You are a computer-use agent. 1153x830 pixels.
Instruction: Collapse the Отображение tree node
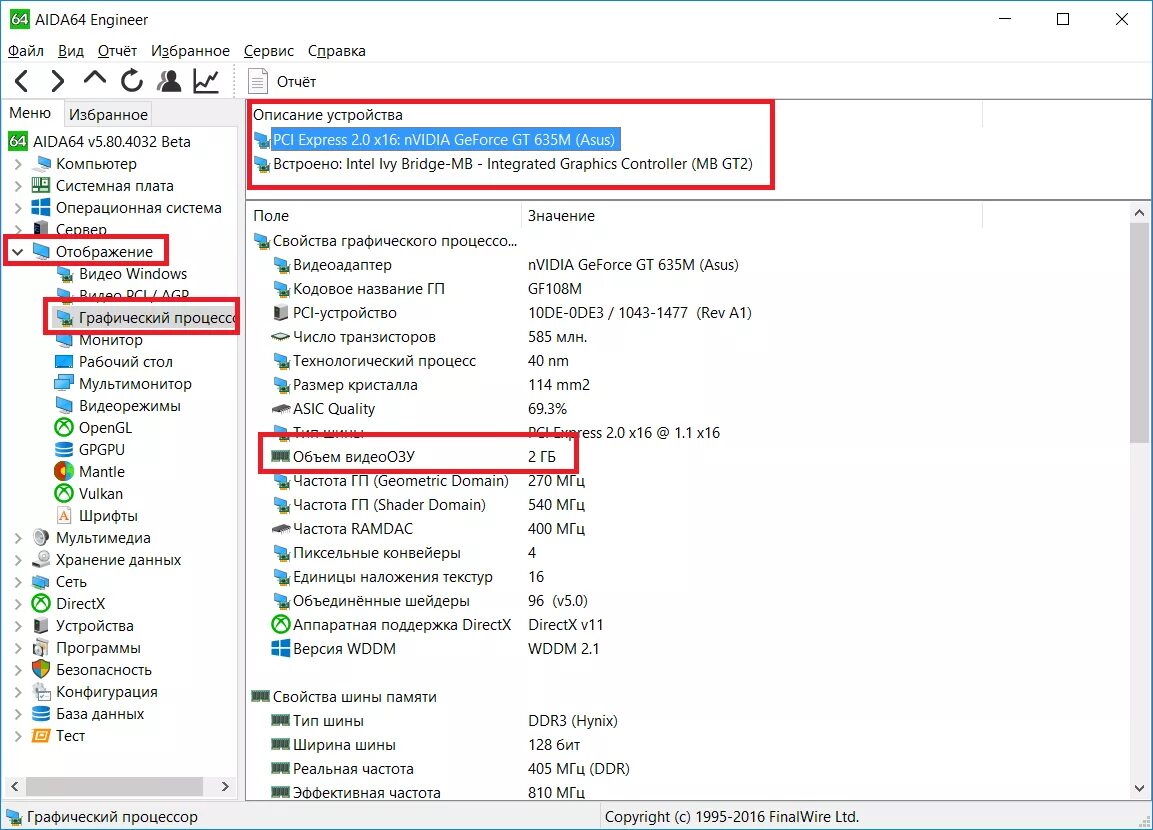tap(18, 251)
